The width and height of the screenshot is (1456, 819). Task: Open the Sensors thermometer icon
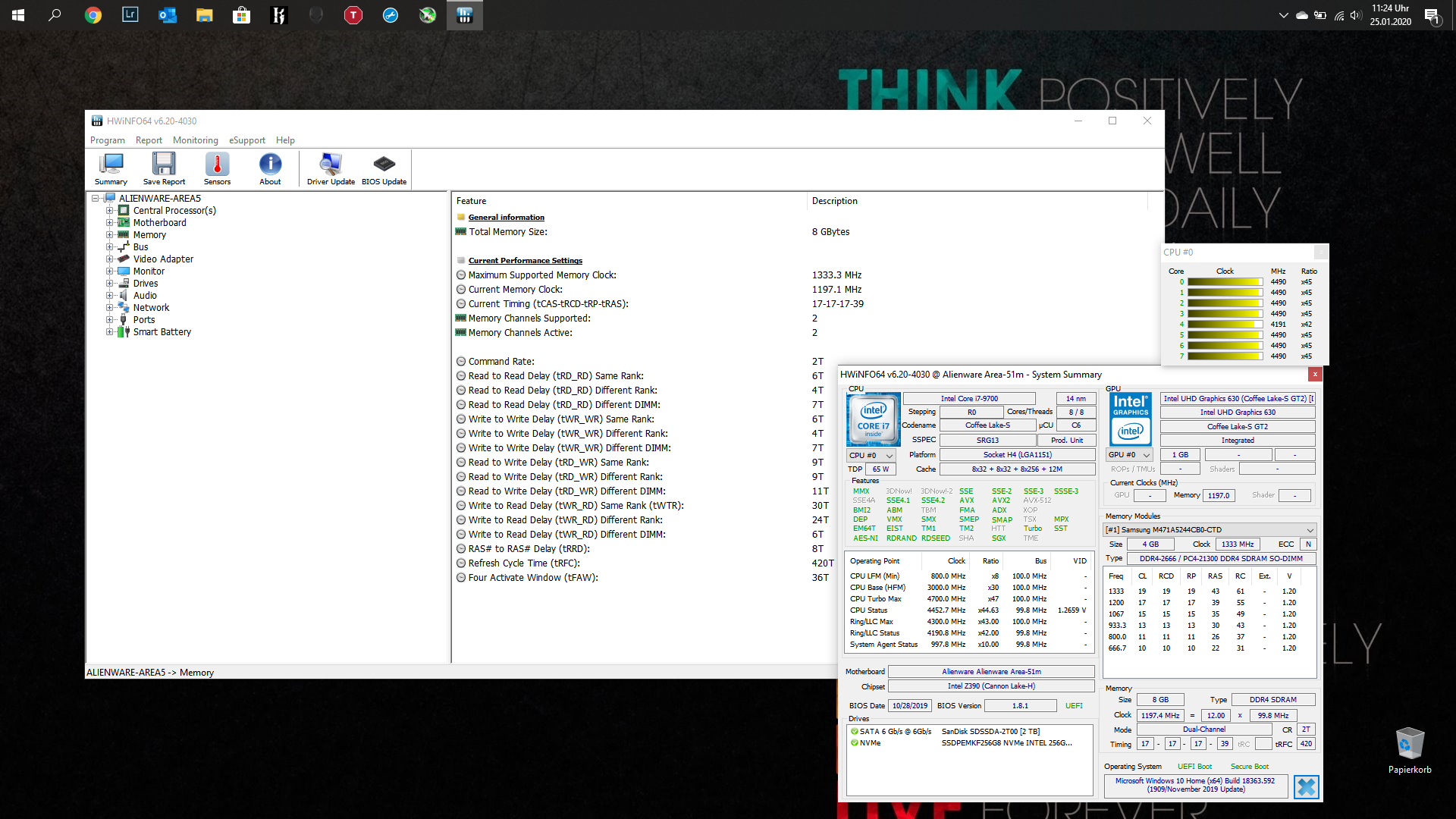(x=217, y=168)
